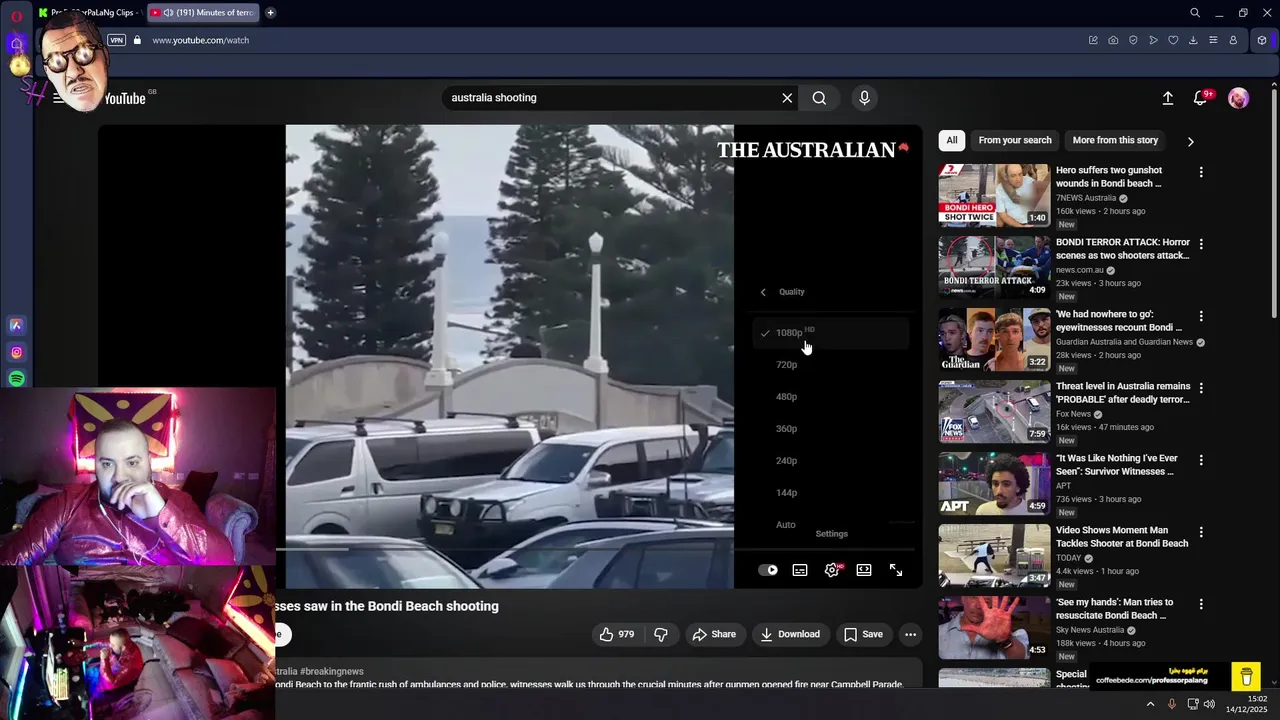Save the video to a playlist

point(863,634)
